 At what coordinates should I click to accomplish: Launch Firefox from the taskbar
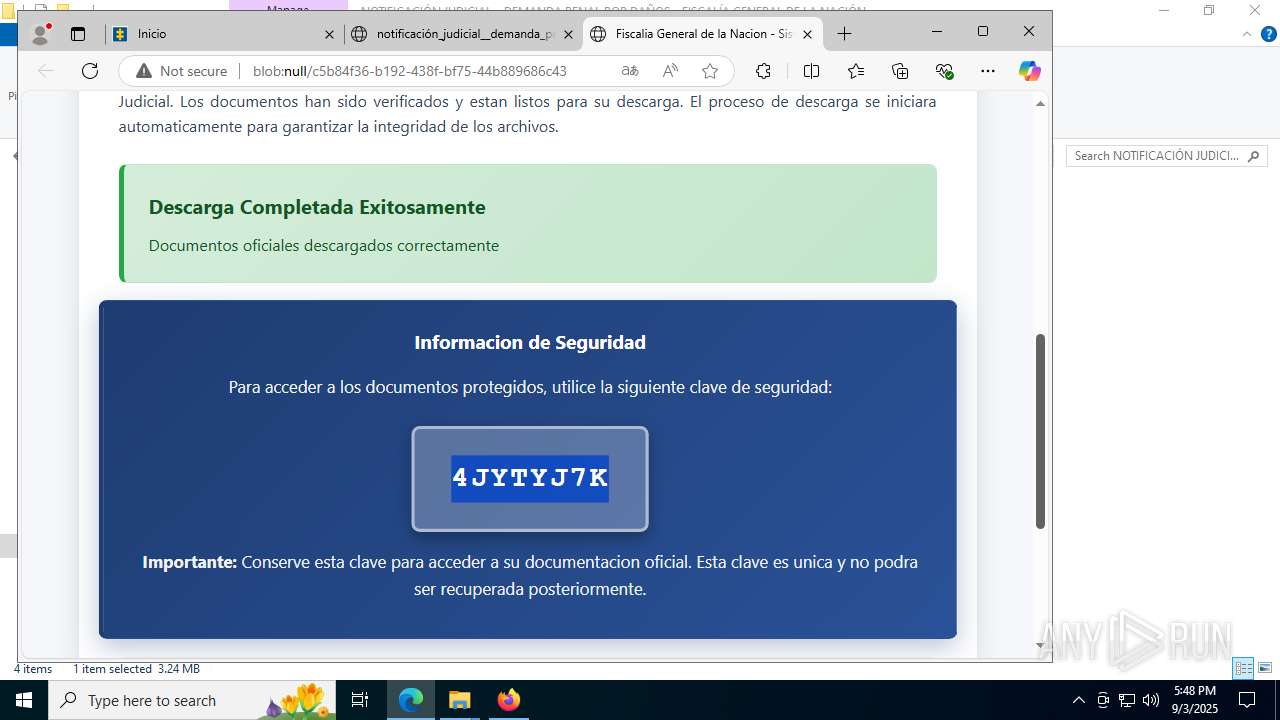click(x=508, y=700)
